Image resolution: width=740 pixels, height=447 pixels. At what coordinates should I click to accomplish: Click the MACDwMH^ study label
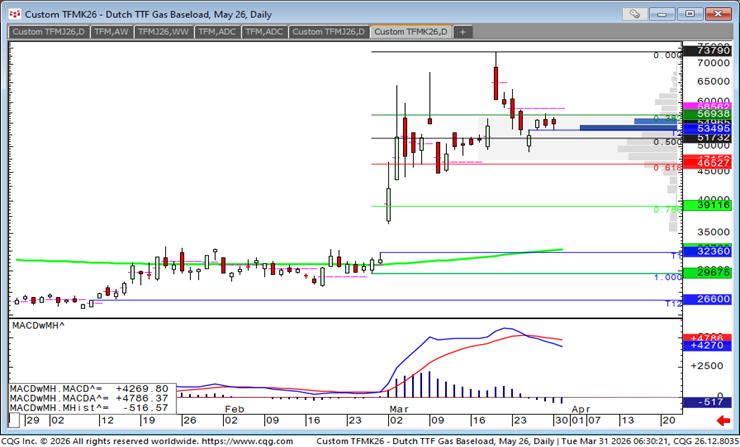38,326
